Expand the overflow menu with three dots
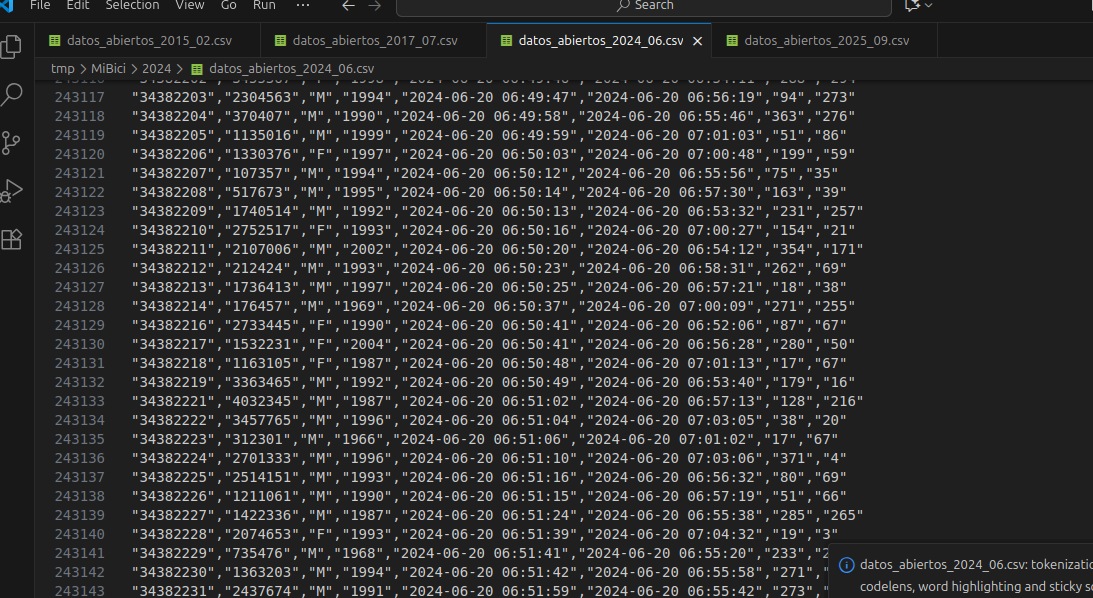Screen dimensions: 1093x598 (x=303, y=5)
